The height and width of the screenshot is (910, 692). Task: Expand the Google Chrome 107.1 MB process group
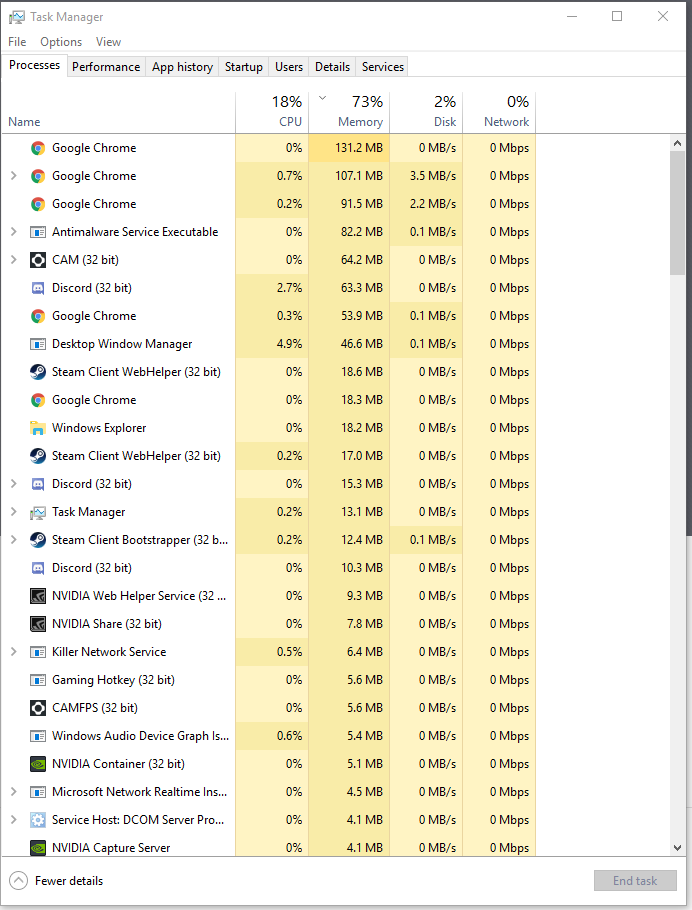(14, 176)
